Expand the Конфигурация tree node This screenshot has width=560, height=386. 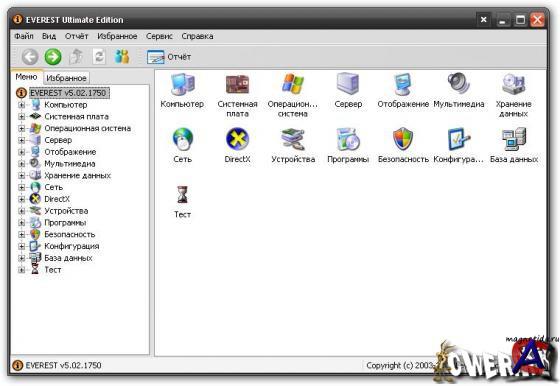click(x=21, y=246)
